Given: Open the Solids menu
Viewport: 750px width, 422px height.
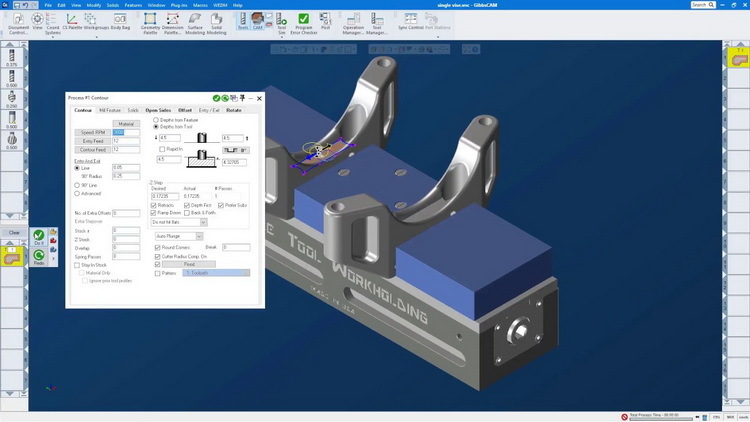Looking at the screenshot, I should tap(113, 5).
